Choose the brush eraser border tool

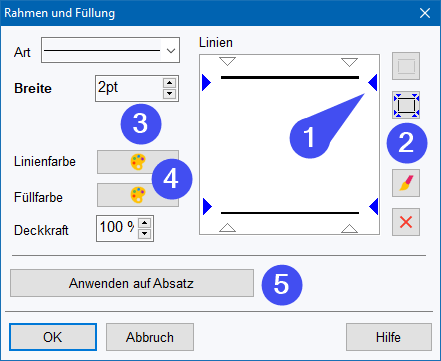406,183
